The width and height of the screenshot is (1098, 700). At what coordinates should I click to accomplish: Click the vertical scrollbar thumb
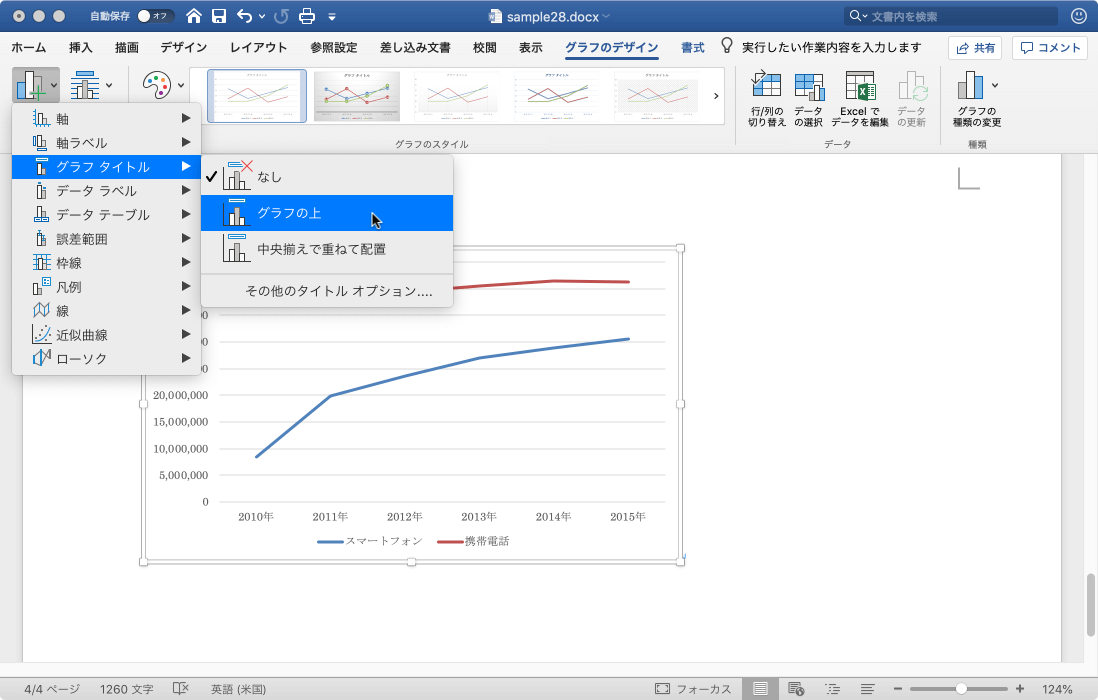click(1090, 604)
